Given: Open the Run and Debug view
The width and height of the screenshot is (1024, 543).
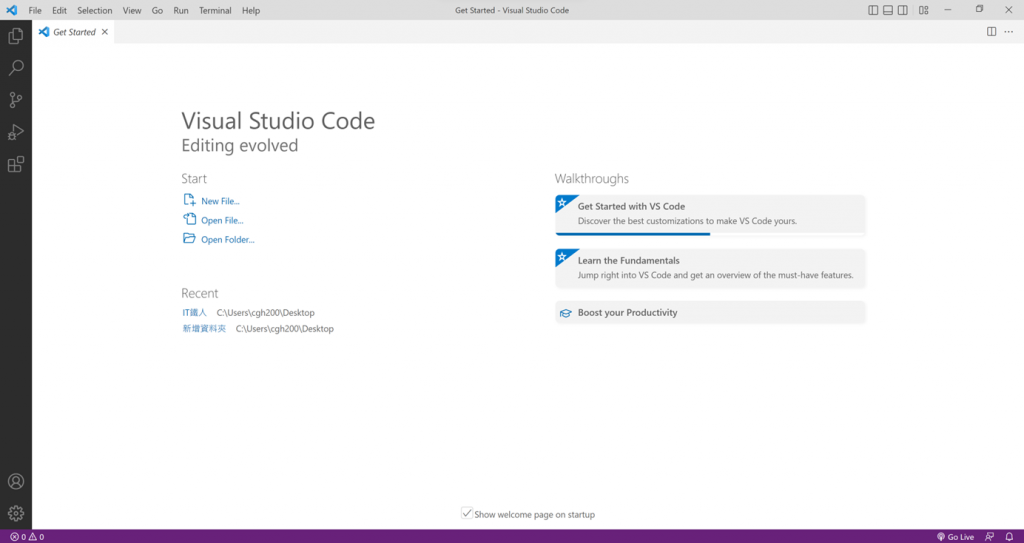Looking at the screenshot, I should click(x=16, y=132).
